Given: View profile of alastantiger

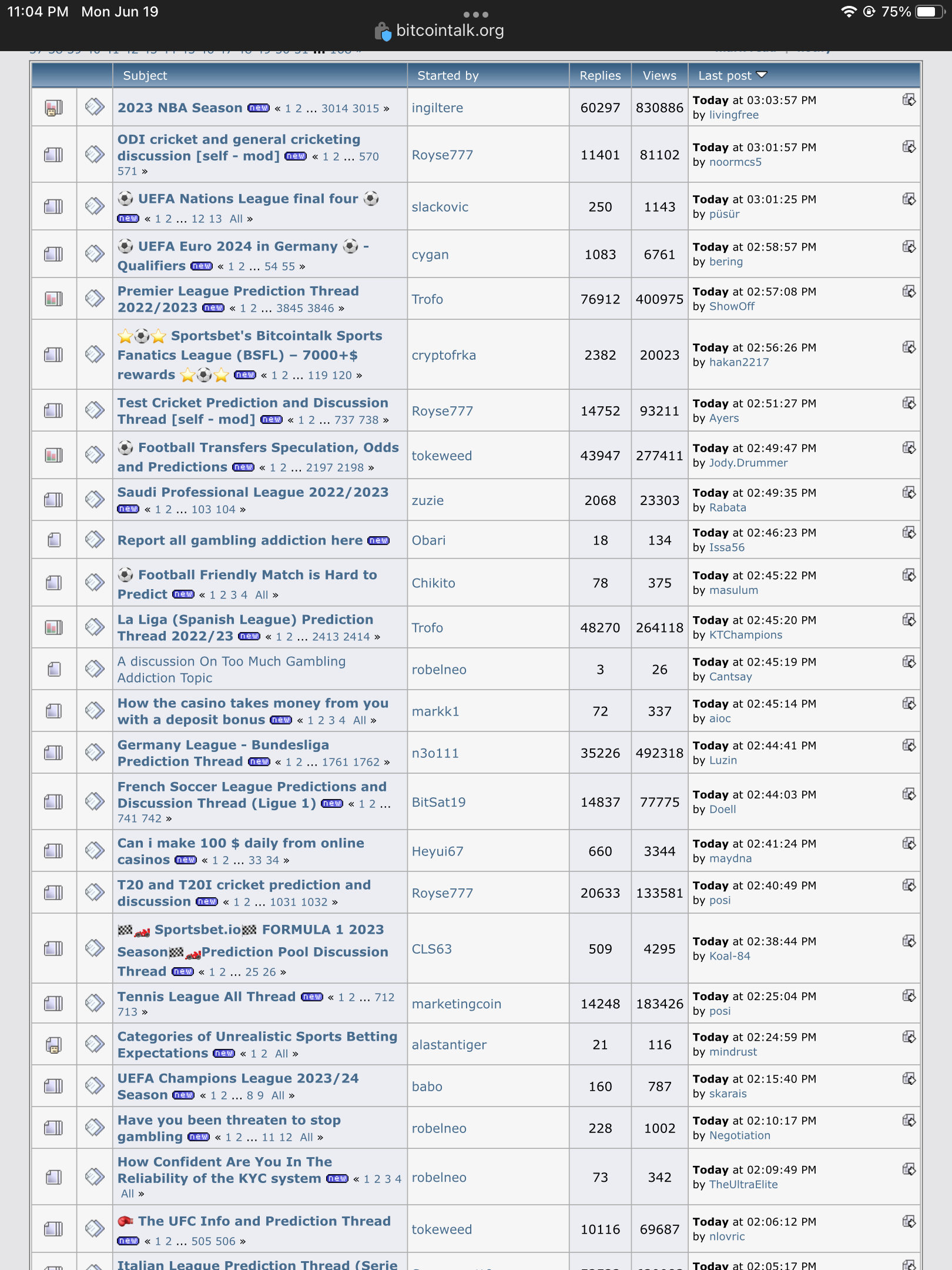Looking at the screenshot, I should coord(450,1045).
